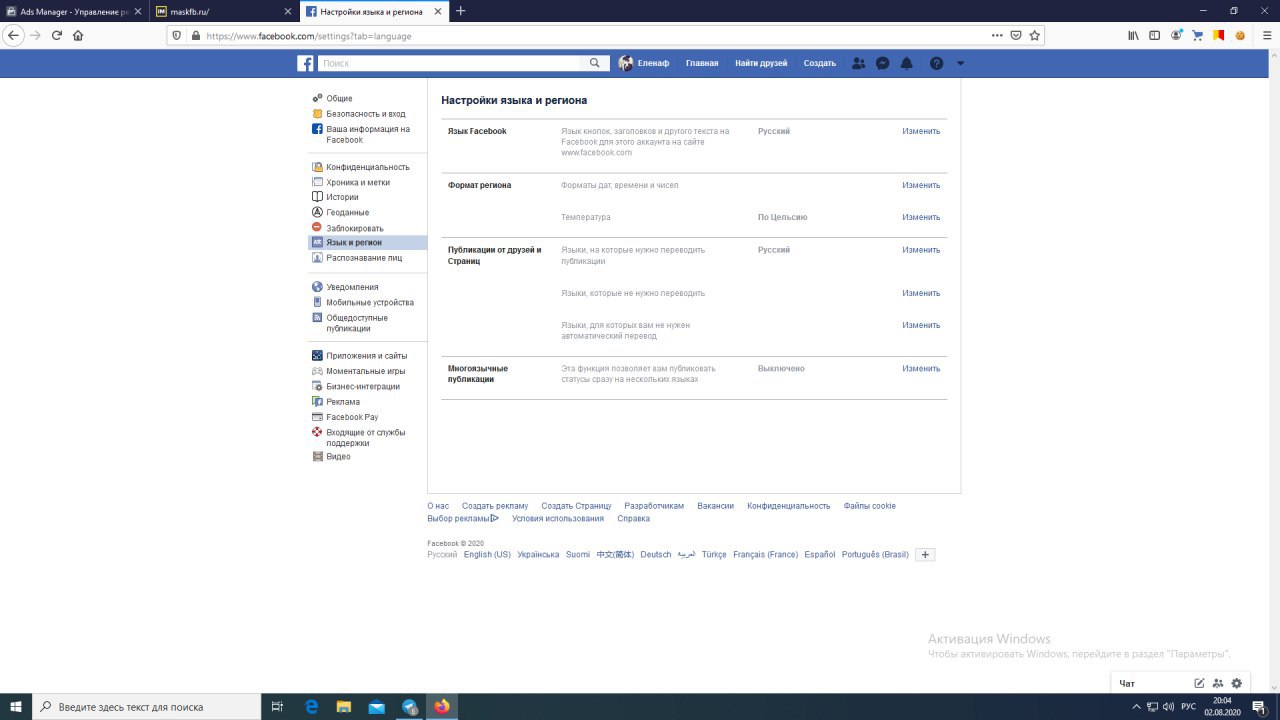Open Firefox account icon in toolbar
Screen dimensions: 1280x720
pos(1176,35)
